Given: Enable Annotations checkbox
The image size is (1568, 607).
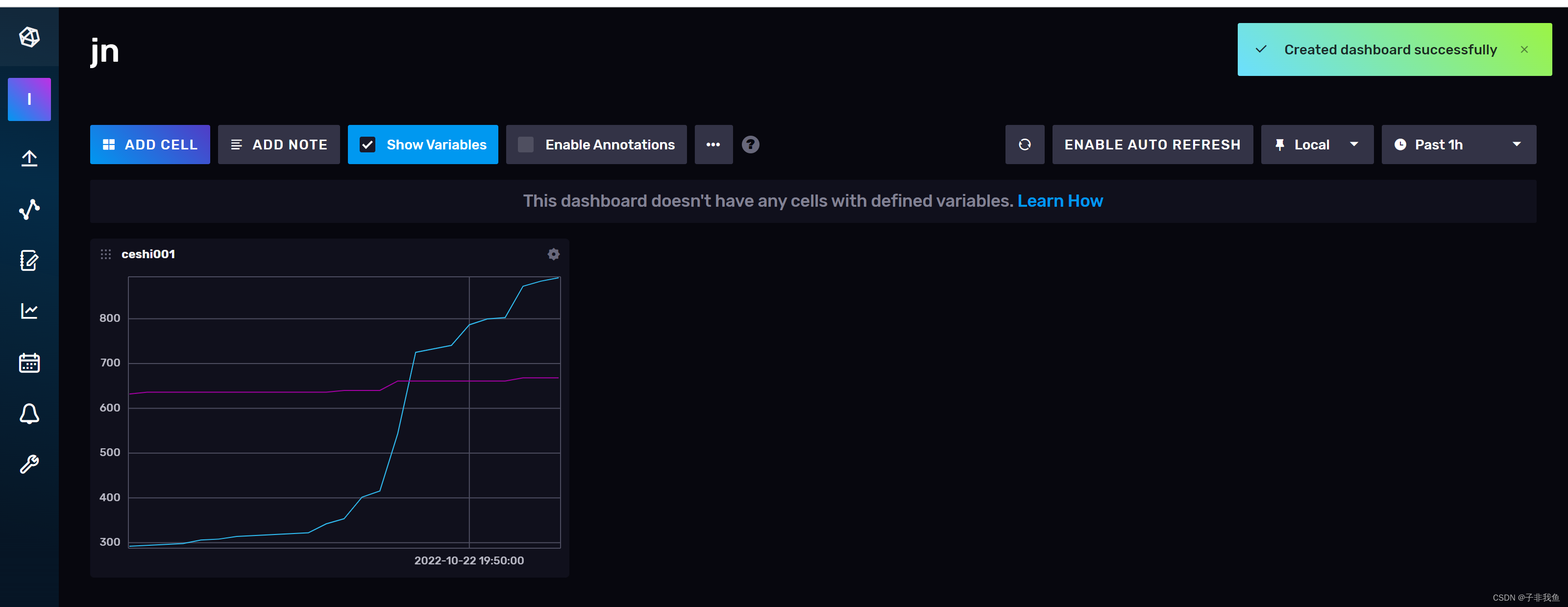Looking at the screenshot, I should 526,145.
